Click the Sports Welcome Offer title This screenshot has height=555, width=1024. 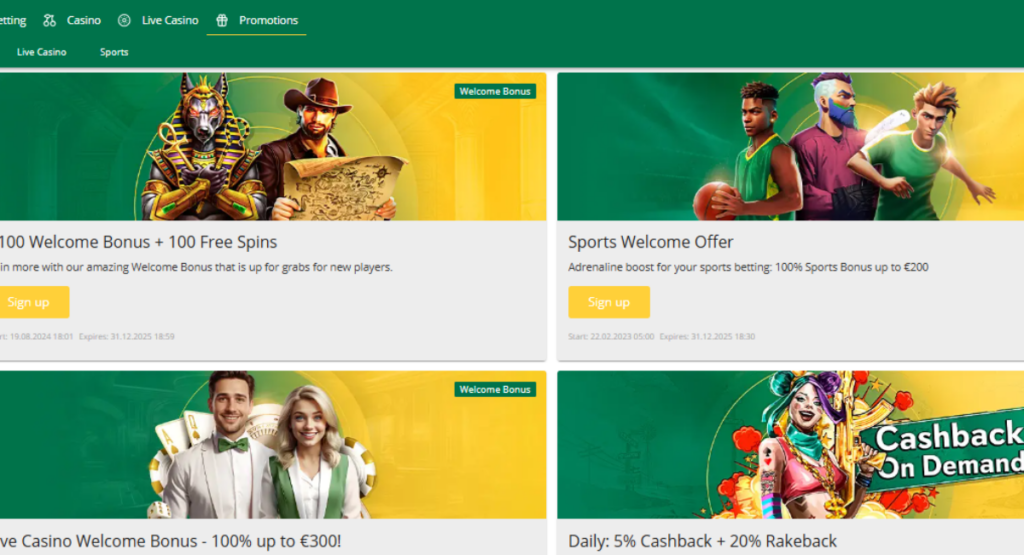[650, 242]
